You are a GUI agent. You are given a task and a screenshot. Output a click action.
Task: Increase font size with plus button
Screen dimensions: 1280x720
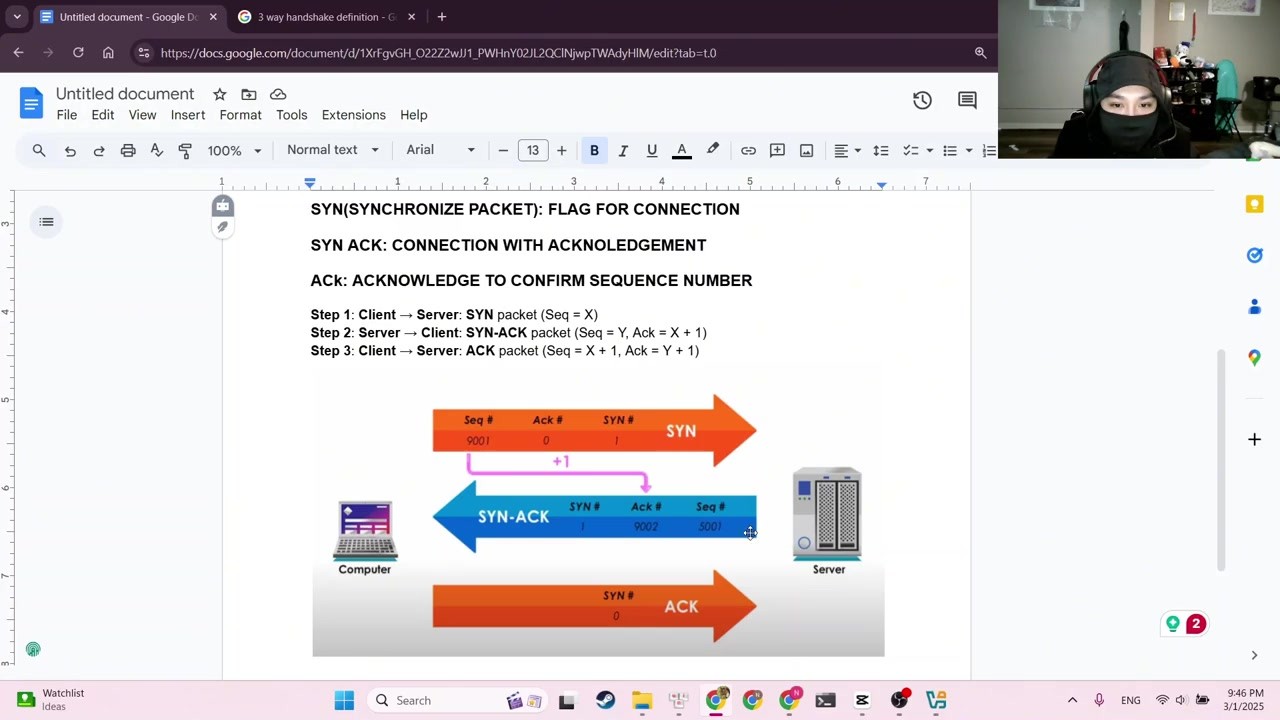(561, 151)
